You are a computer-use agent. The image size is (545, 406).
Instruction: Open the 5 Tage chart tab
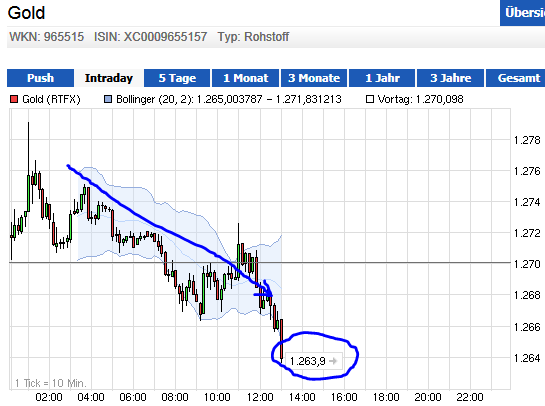pos(177,78)
